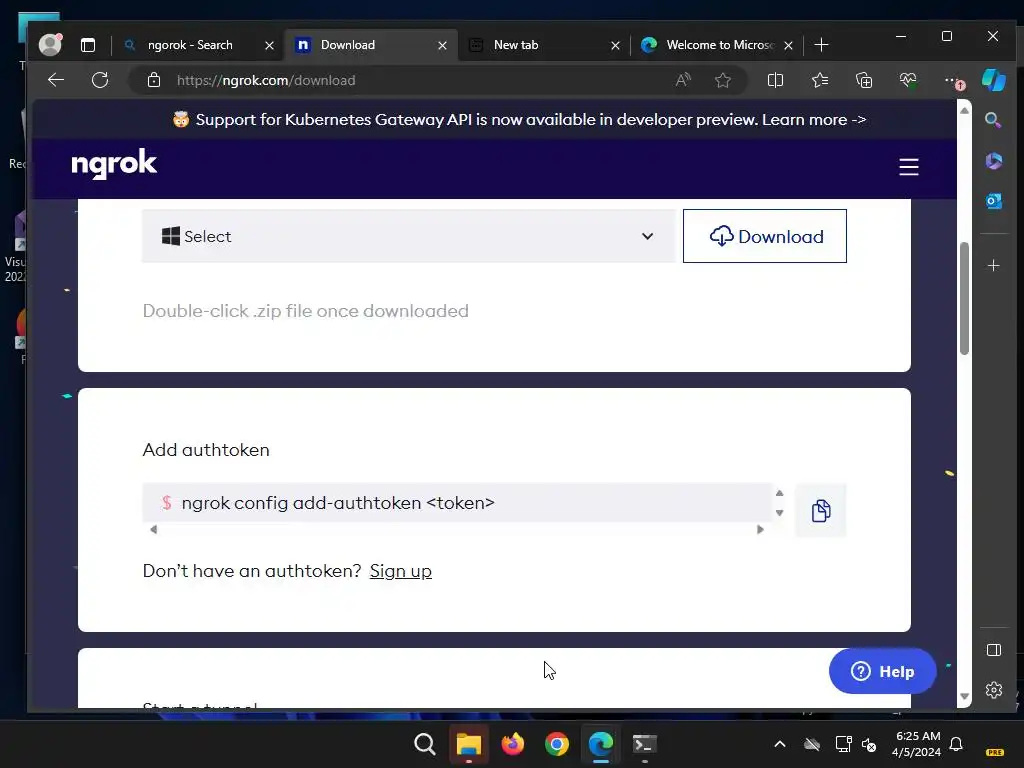Click the address bar URL

click(x=266, y=80)
